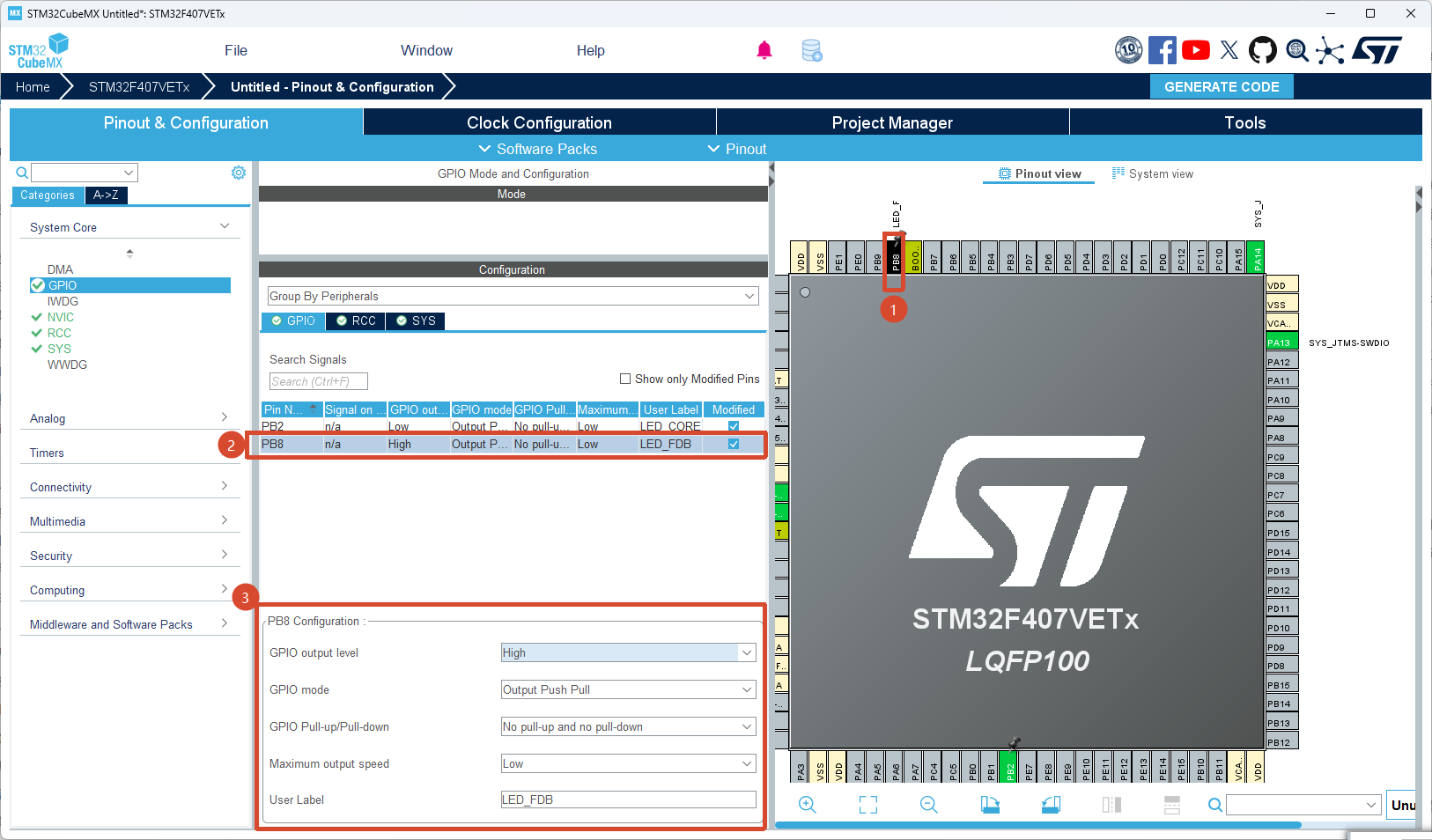Click the pinout horizontal scrollbar
The height and width of the screenshot is (840, 1432).
pyautogui.click(x=1037, y=825)
